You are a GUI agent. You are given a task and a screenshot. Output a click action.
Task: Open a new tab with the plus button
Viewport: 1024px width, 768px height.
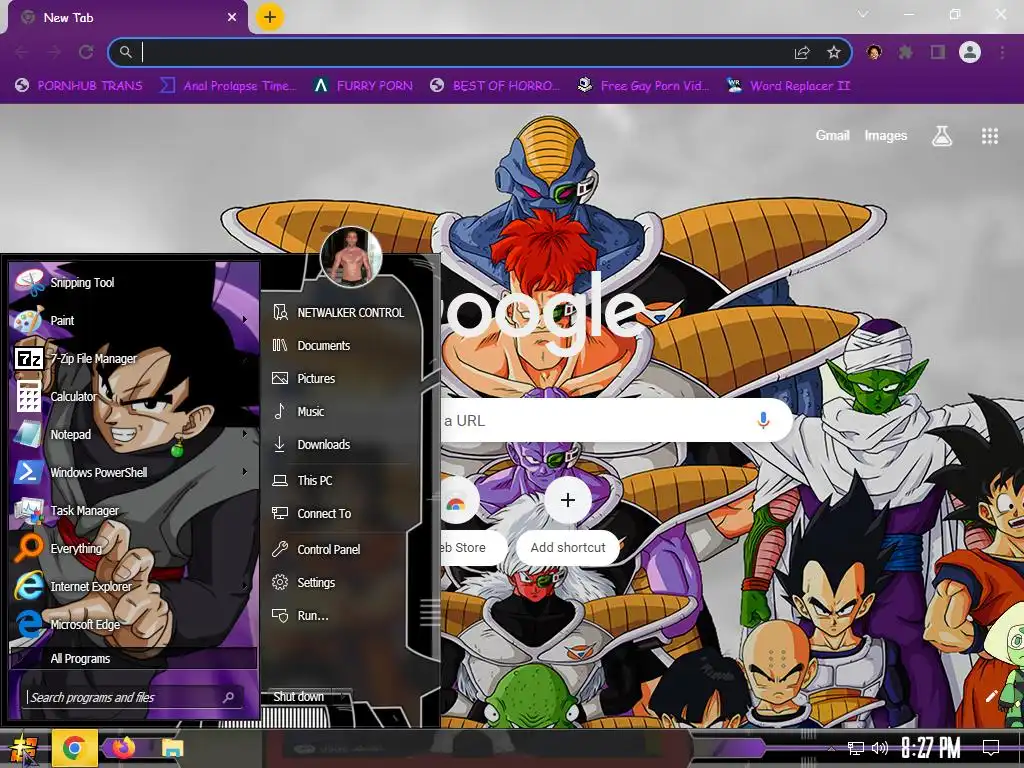point(270,17)
